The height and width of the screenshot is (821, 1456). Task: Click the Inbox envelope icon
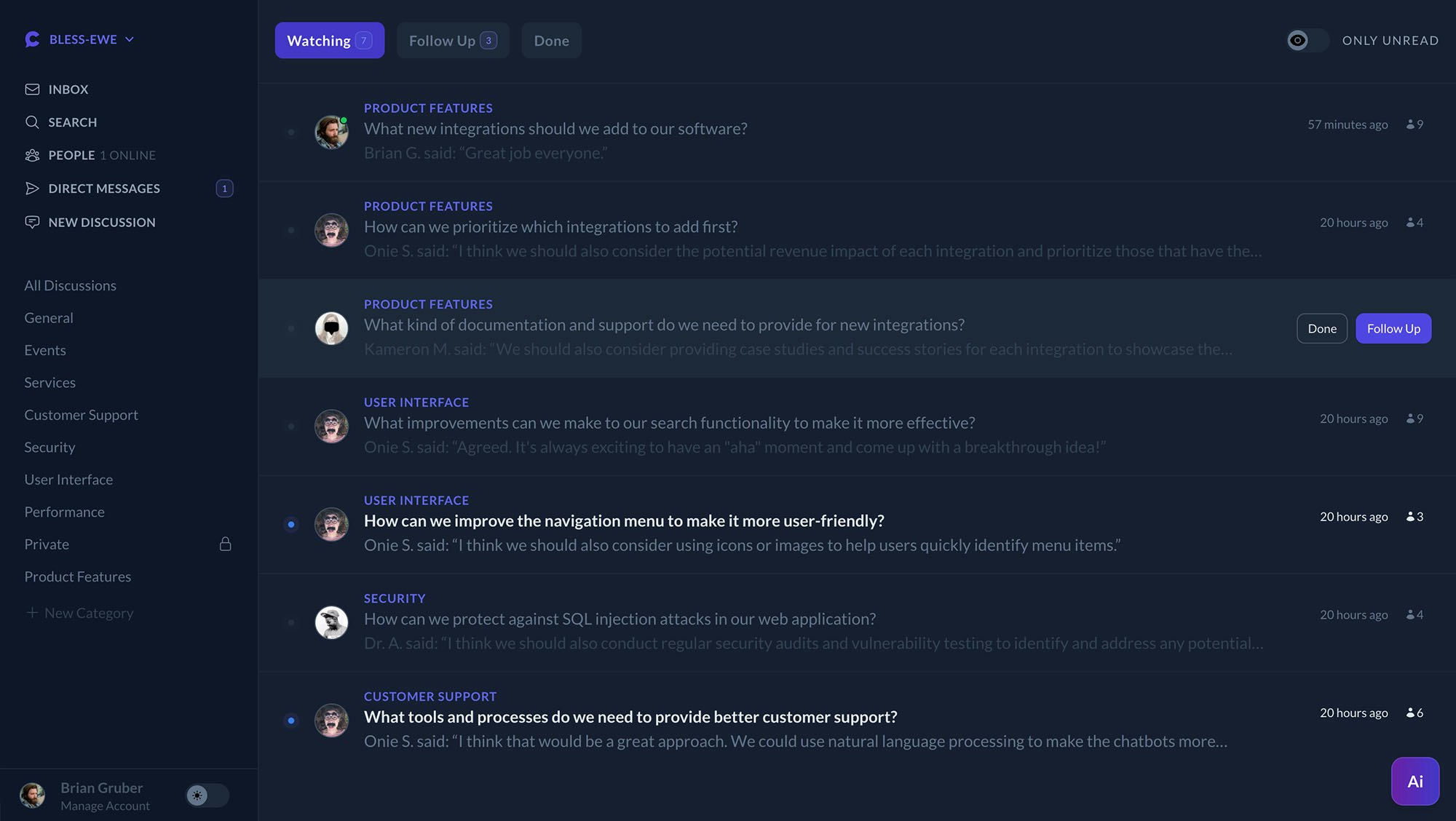pyautogui.click(x=32, y=90)
